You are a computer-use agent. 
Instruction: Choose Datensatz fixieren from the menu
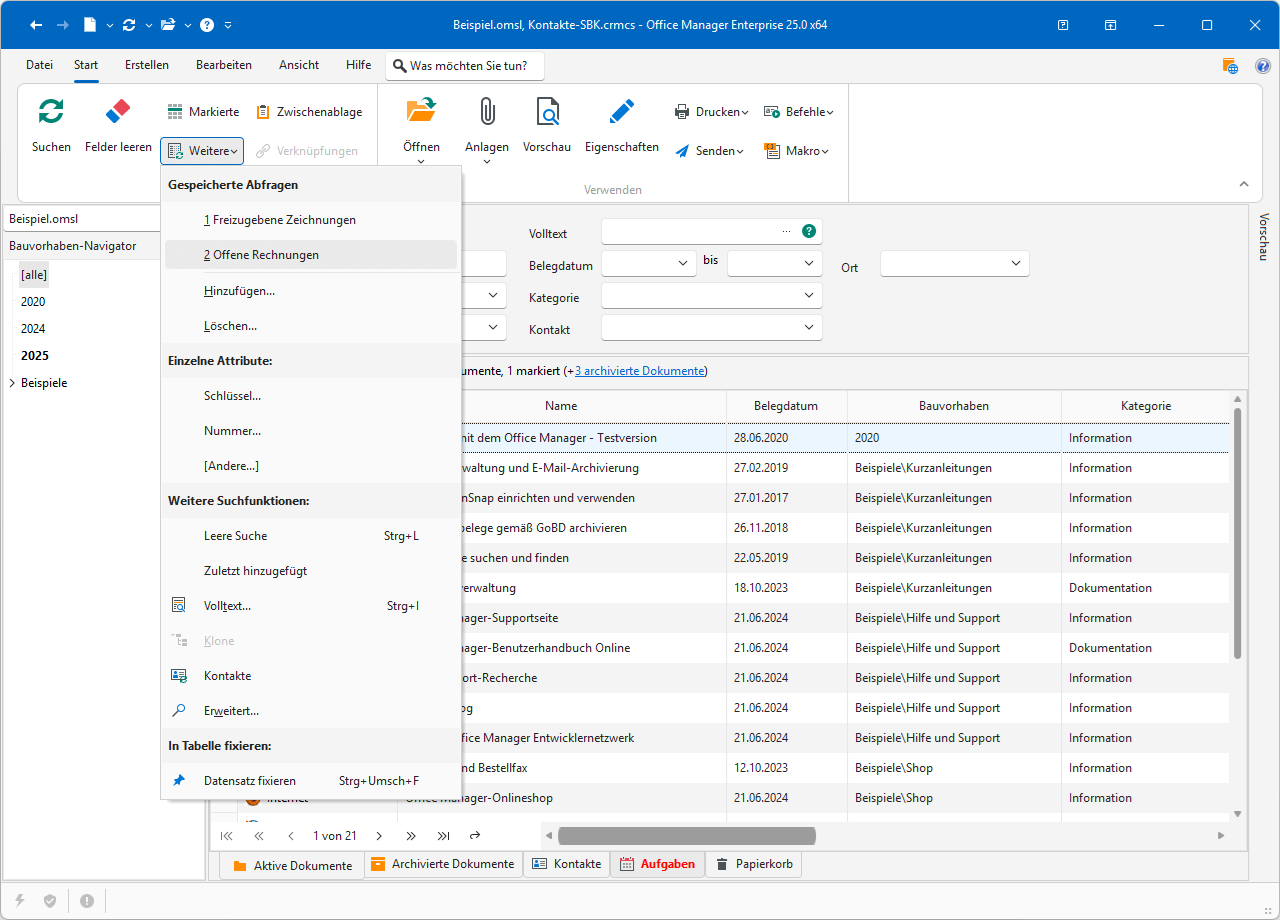249,781
